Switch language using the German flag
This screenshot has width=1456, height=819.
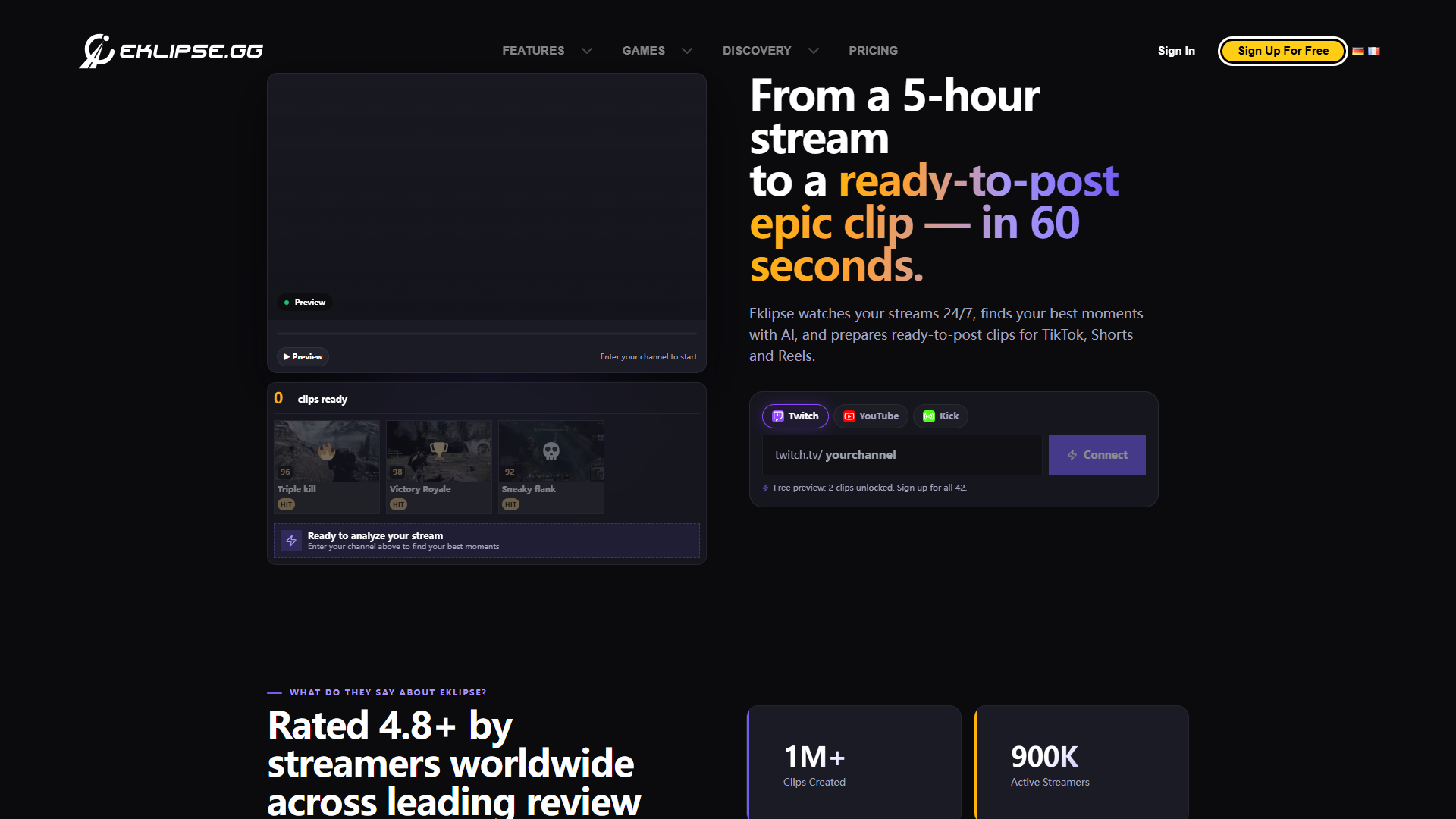(x=1358, y=51)
